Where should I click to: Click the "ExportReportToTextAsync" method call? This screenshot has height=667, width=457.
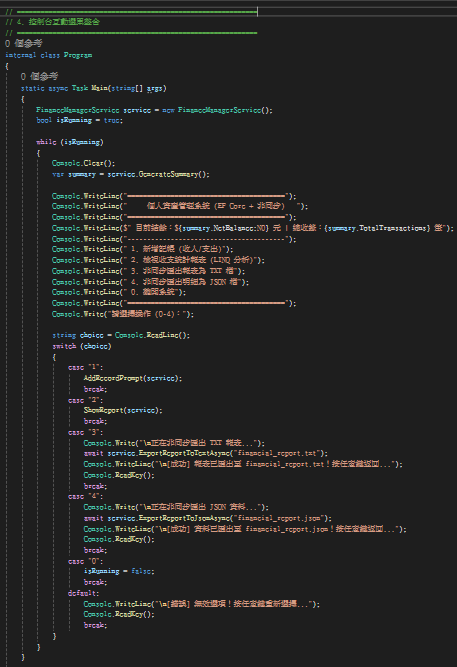pyautogui.click(x=186, y=453)
